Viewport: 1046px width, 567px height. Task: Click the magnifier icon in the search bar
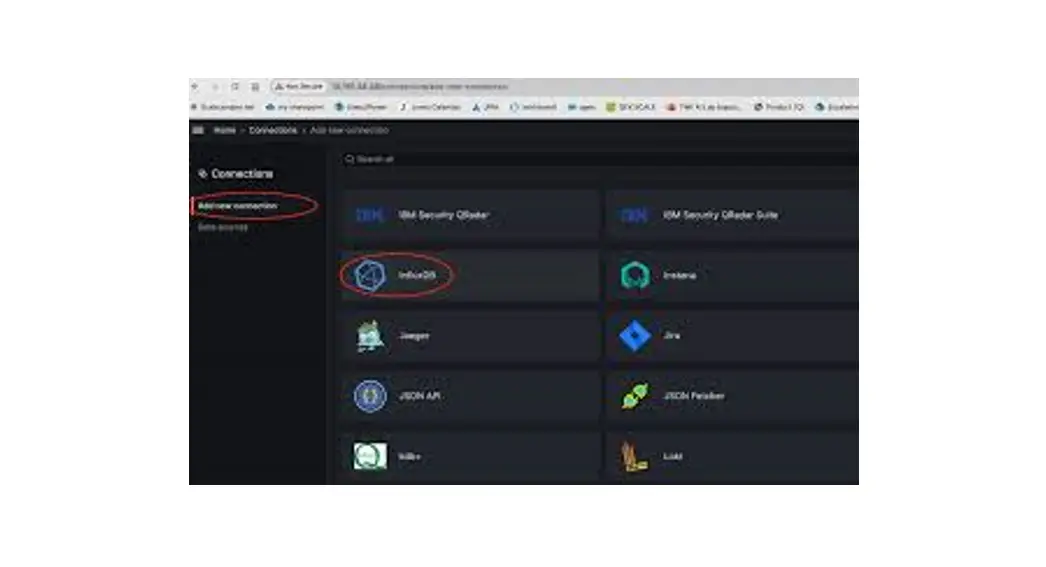click(x=350, y=159)
